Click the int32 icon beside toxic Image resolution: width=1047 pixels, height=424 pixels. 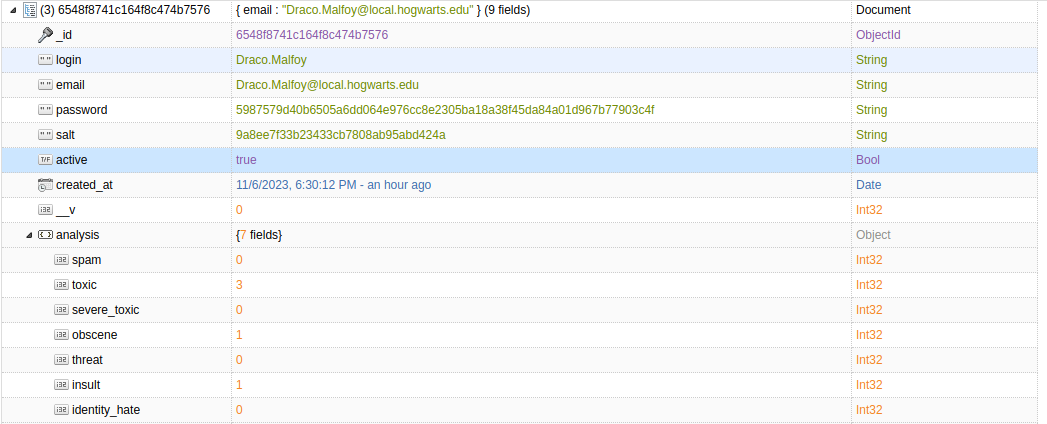pos(61,285)
